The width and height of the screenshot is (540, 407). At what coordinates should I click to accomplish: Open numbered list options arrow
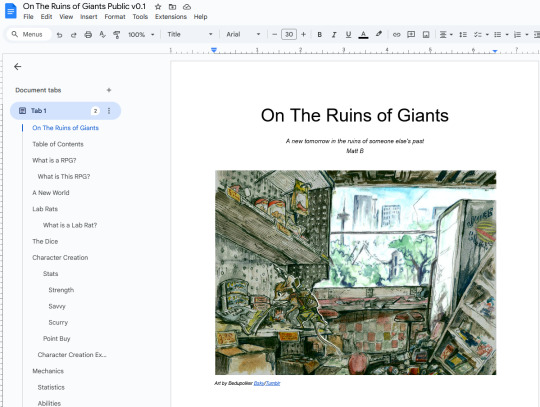[527, 34]
